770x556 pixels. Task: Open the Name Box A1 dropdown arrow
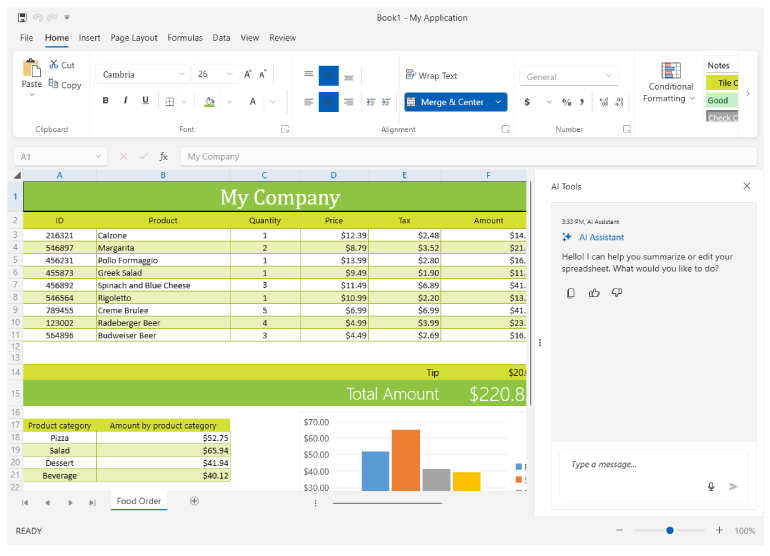98,157
